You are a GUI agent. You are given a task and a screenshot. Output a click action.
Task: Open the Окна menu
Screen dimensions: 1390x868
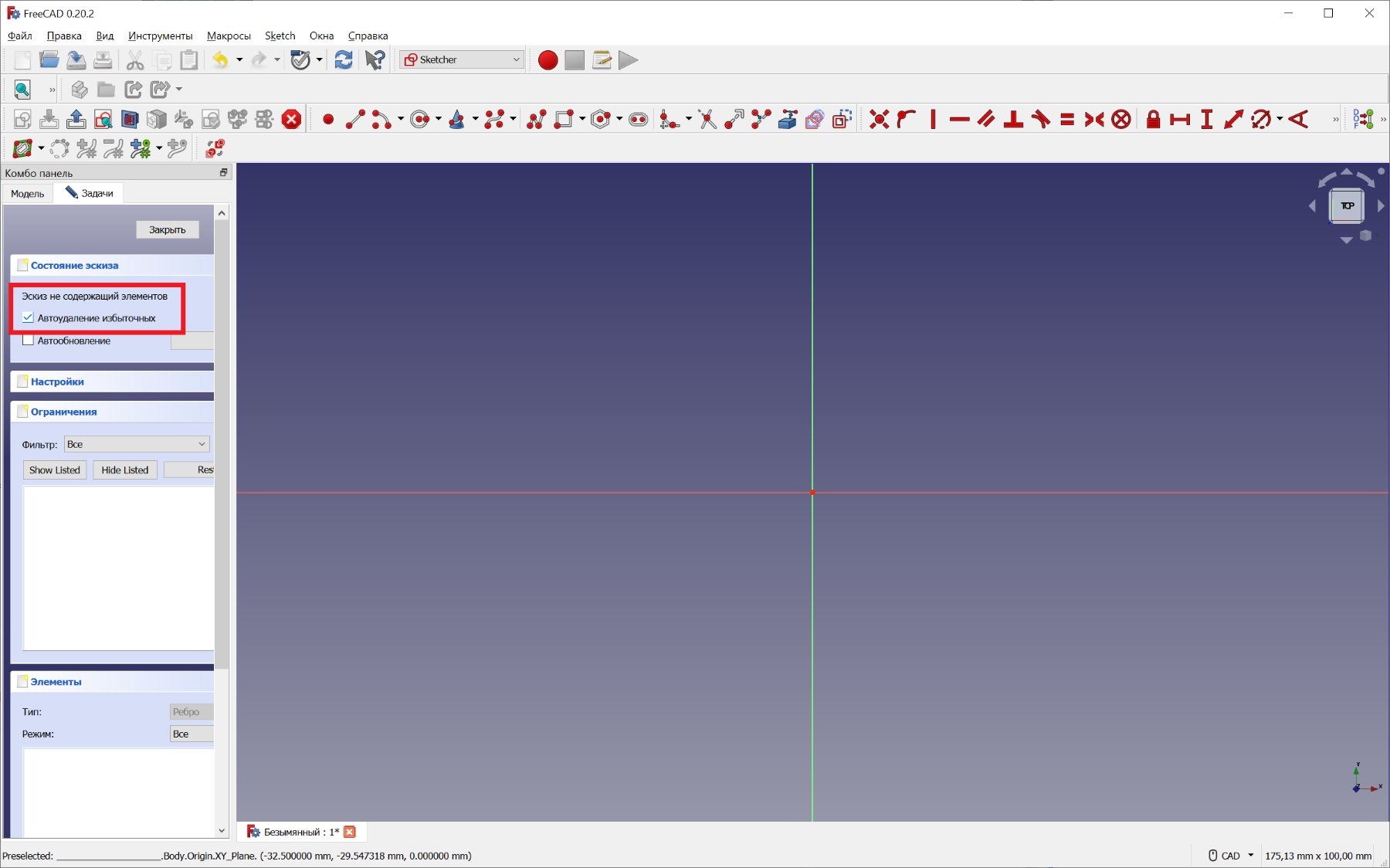[321, 36]
